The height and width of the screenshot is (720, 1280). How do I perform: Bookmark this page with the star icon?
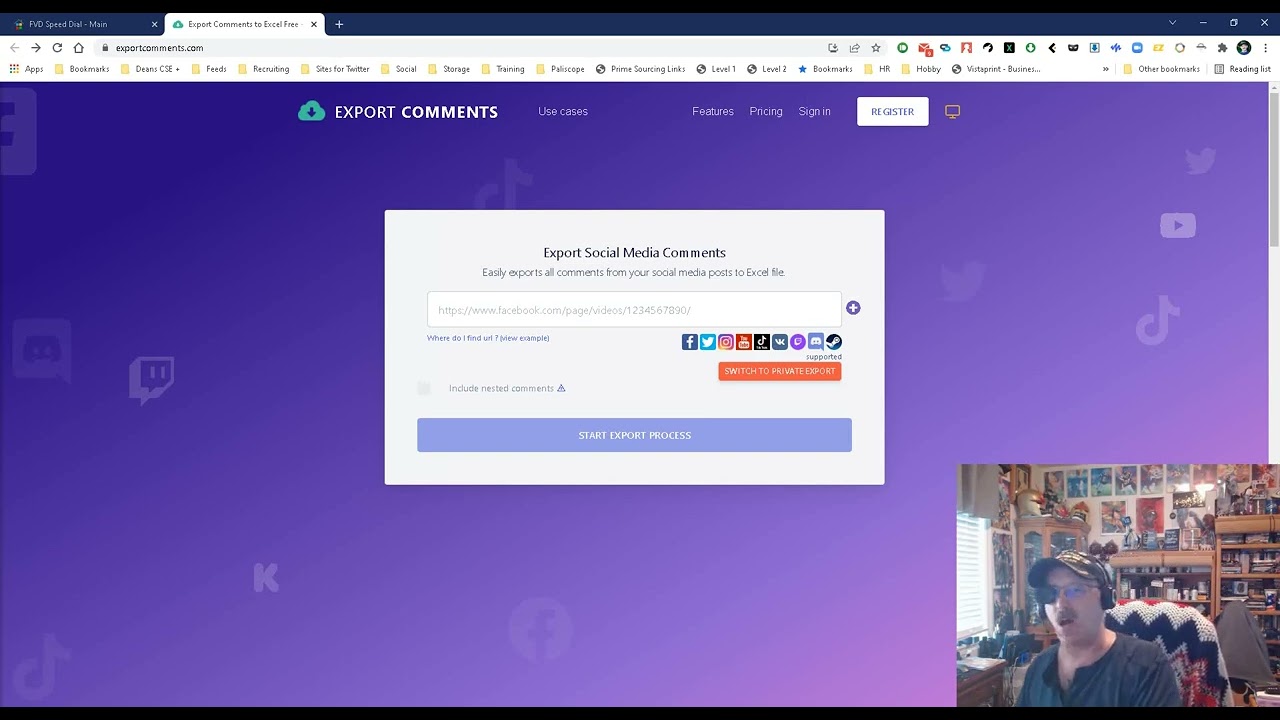click(876, 48)
